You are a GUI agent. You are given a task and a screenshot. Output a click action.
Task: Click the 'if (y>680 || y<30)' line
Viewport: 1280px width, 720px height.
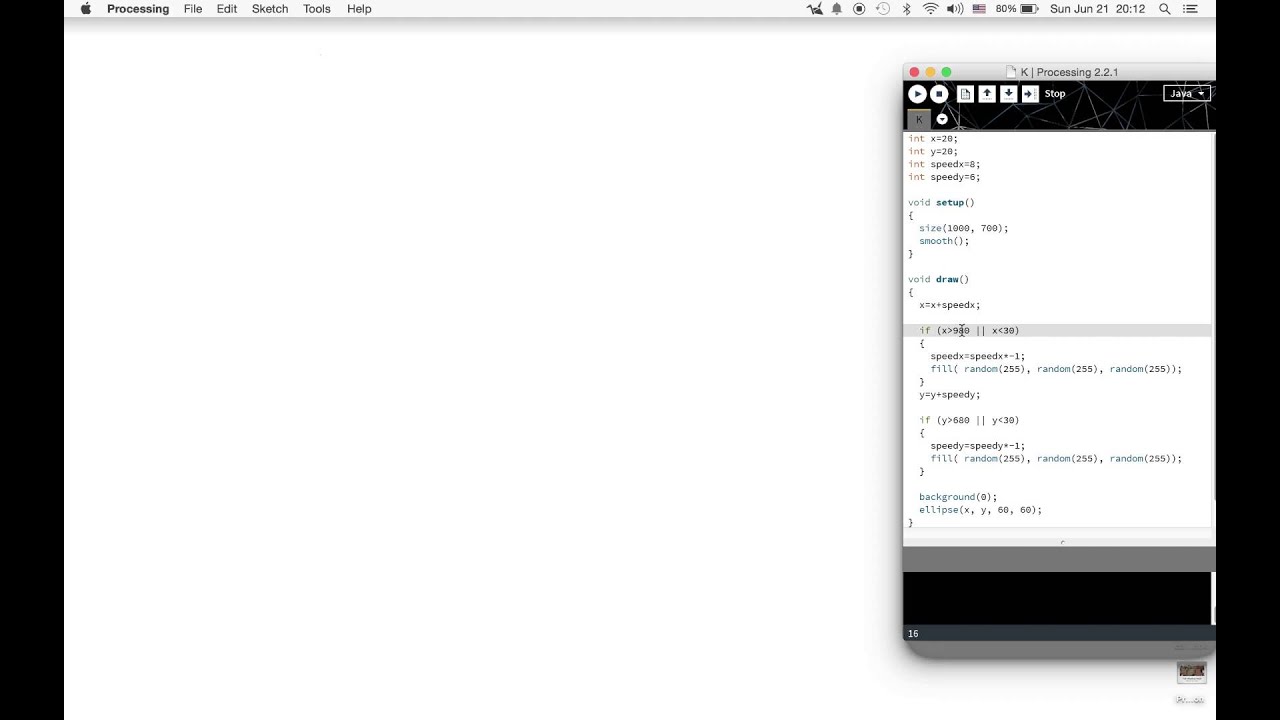pos(969,421)
